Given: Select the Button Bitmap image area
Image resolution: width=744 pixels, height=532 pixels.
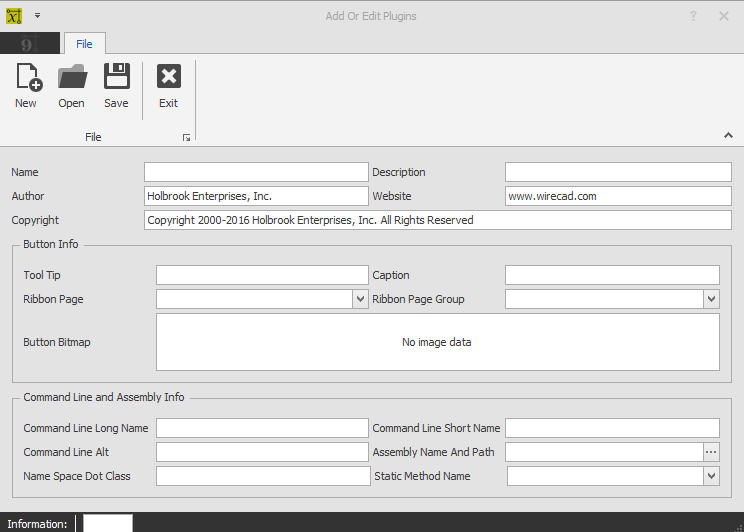Looking at the screenshot, I should point(437,342).
